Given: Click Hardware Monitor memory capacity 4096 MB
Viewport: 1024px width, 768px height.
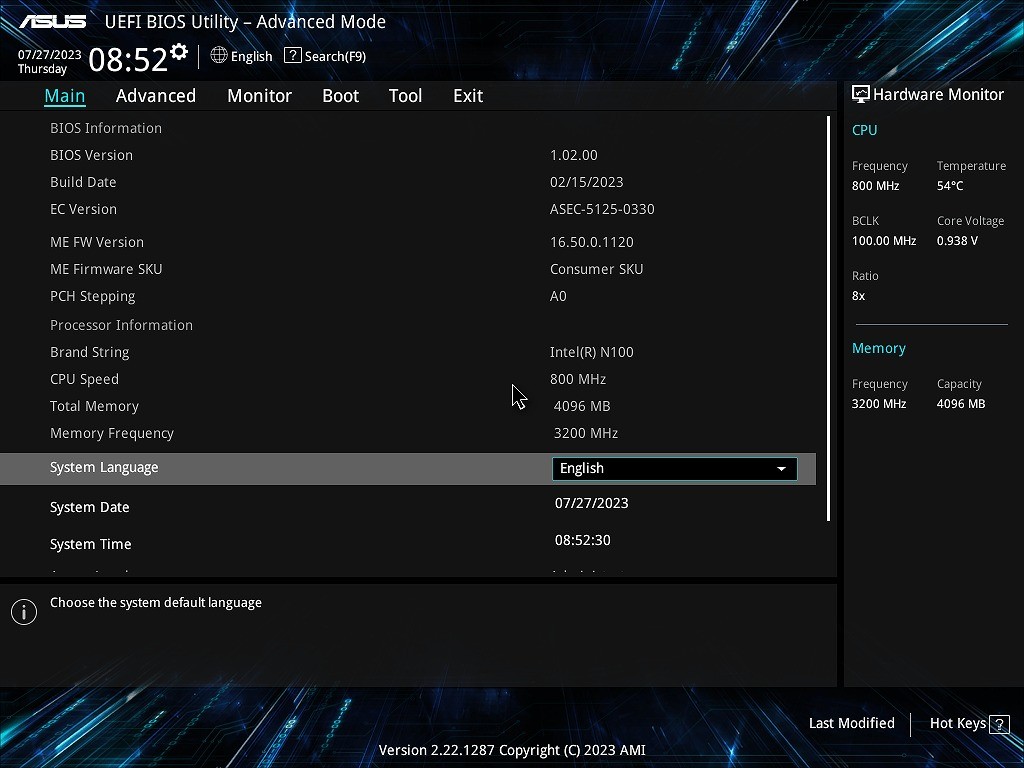Looking at the screenshot, I should pyautogui.click(x=961, y=404).
